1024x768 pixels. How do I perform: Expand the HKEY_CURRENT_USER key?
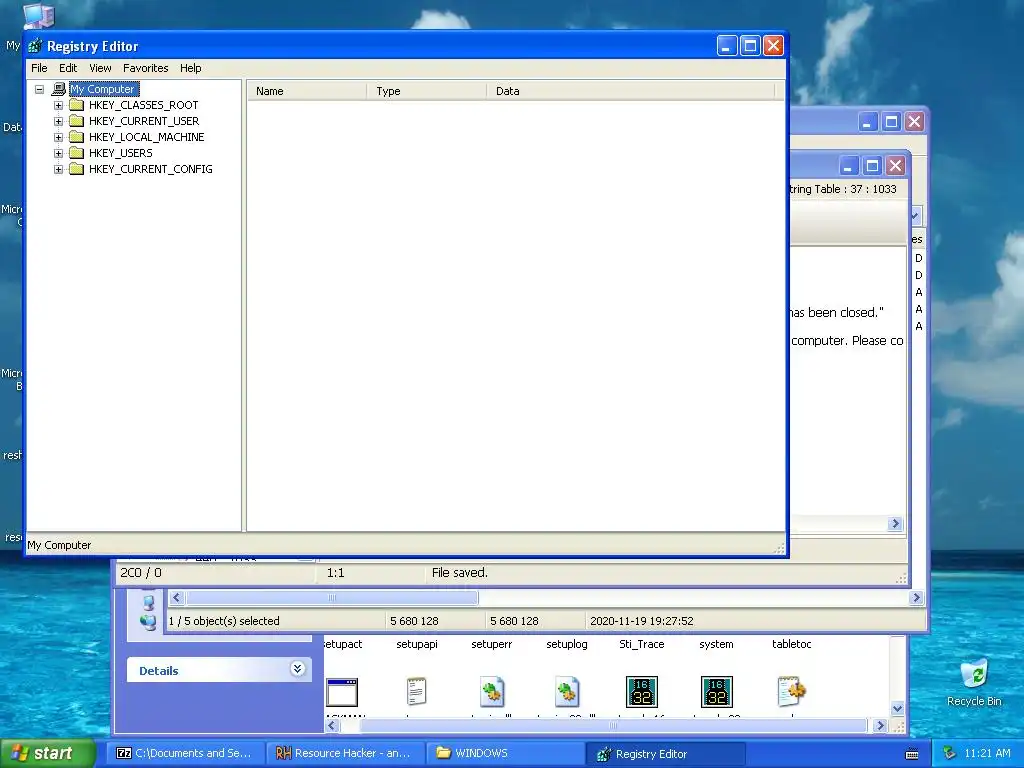pos(58,121)
